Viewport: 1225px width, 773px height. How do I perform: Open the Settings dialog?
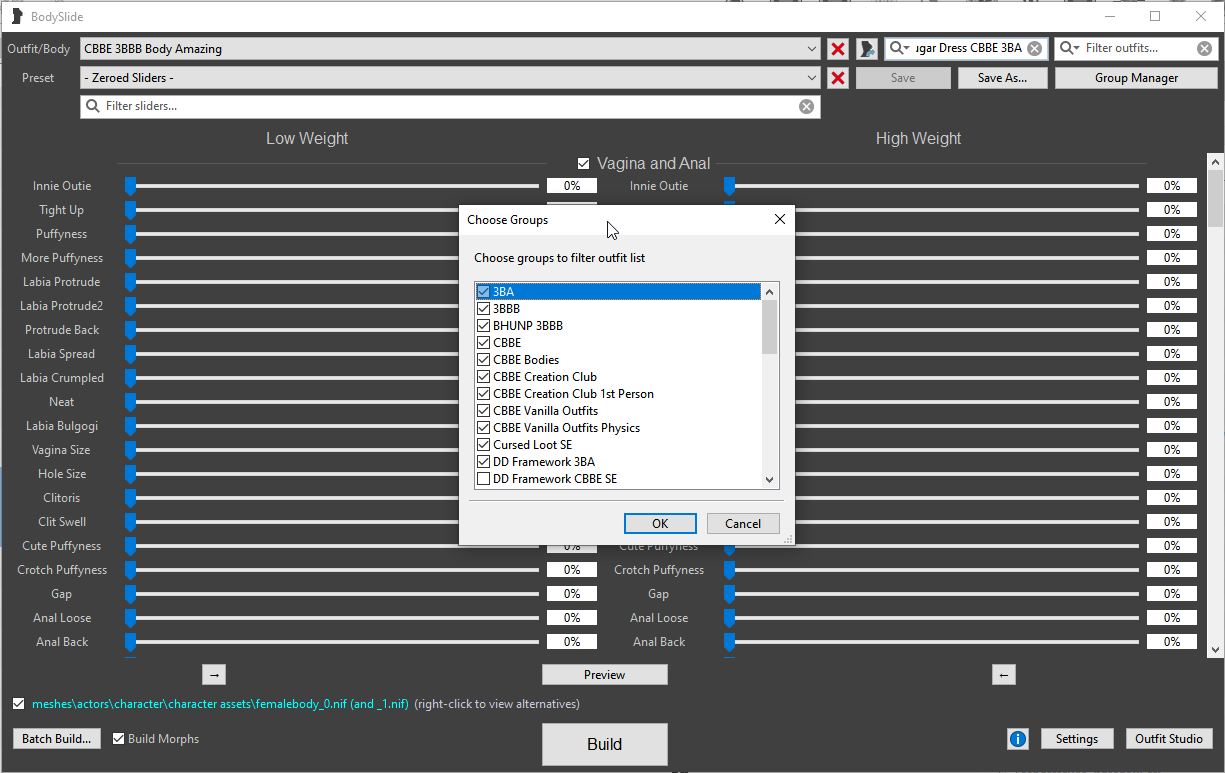point(1077,739)
